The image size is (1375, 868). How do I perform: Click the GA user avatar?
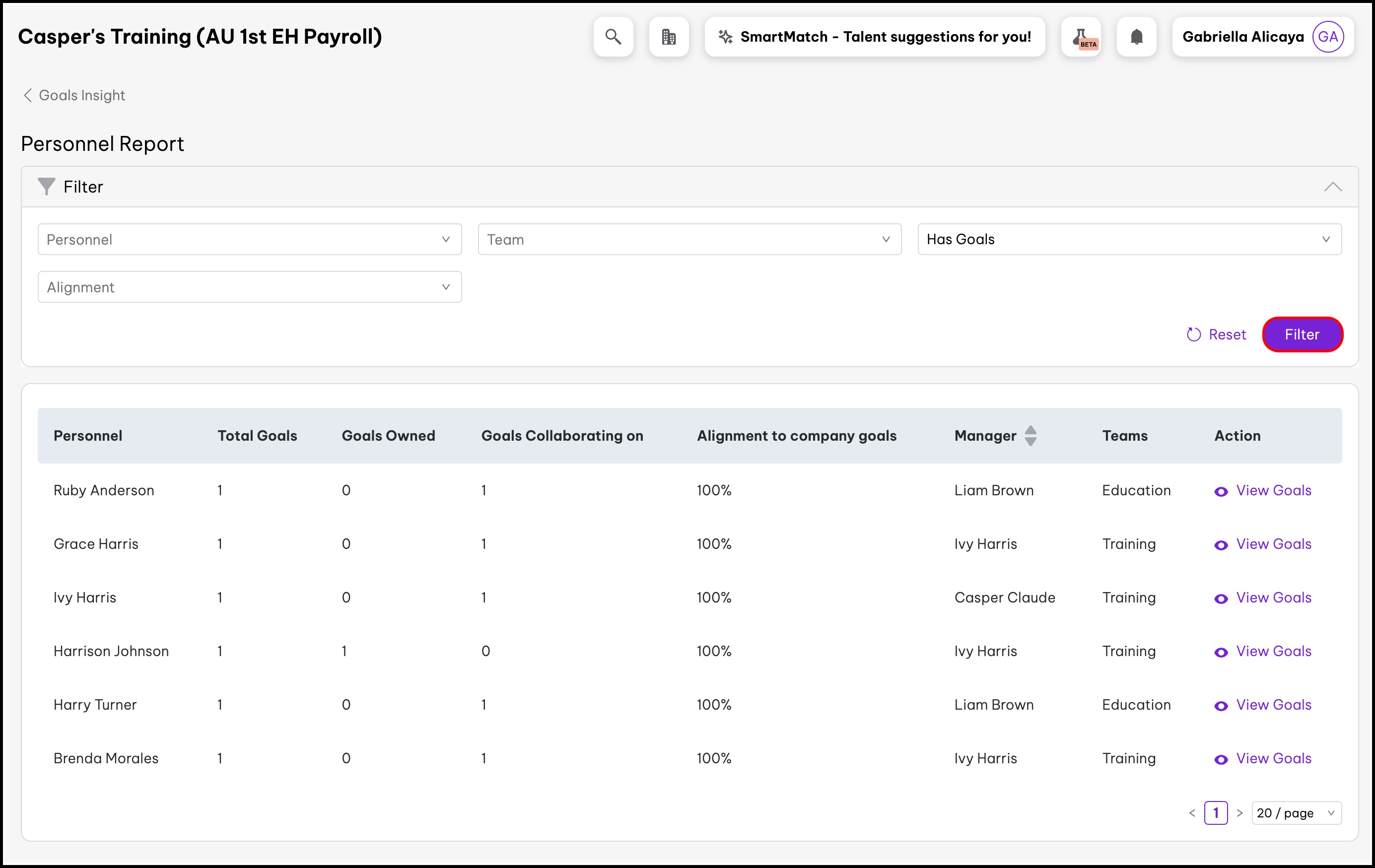(x=1328, y=37)
